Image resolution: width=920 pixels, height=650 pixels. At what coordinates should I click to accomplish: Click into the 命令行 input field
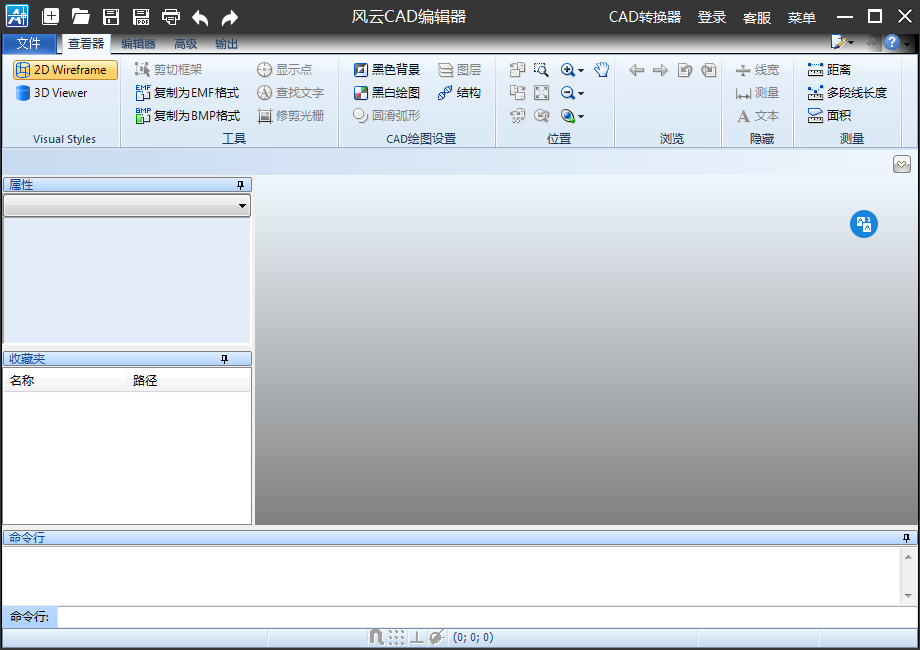pyautogui.click(x=486, y=617)
